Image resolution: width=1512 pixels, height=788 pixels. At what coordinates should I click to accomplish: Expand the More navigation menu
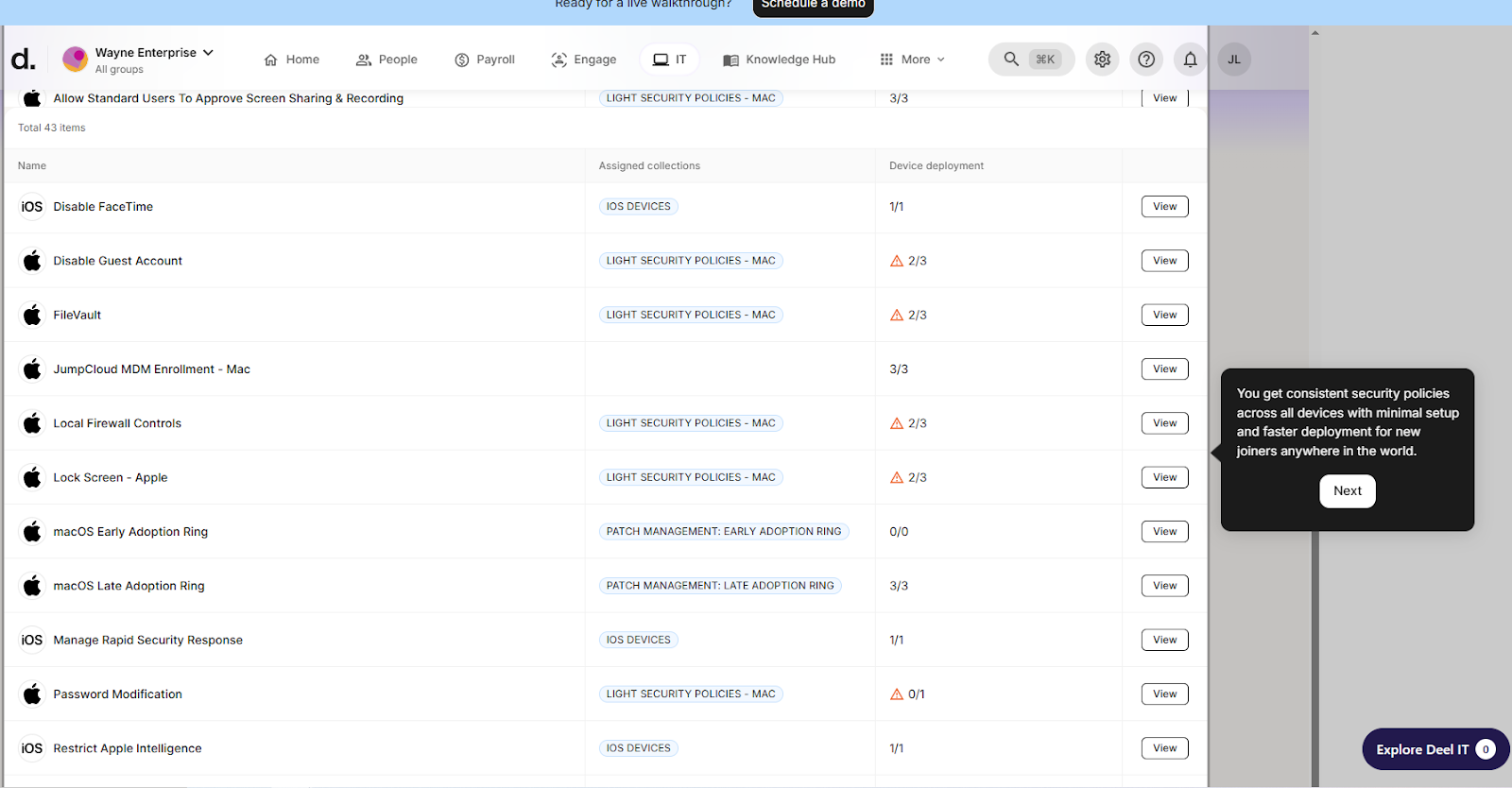[913, 60]
